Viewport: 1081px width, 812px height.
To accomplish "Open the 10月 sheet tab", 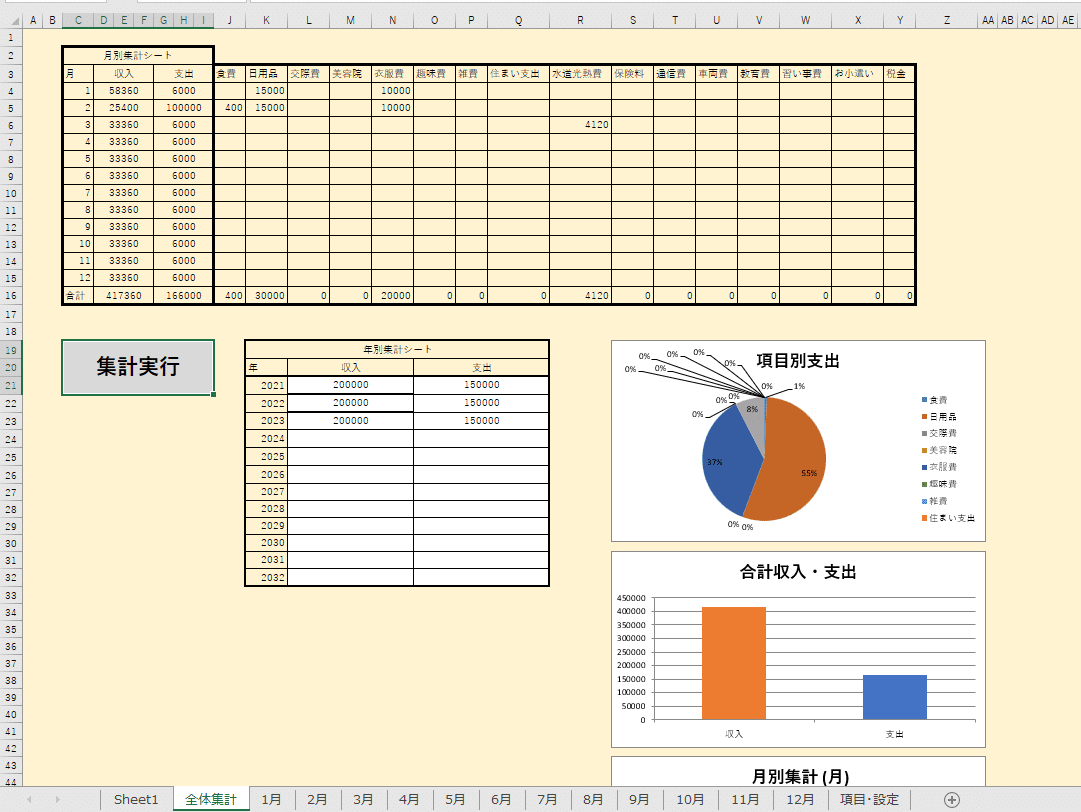I will 690,800.
